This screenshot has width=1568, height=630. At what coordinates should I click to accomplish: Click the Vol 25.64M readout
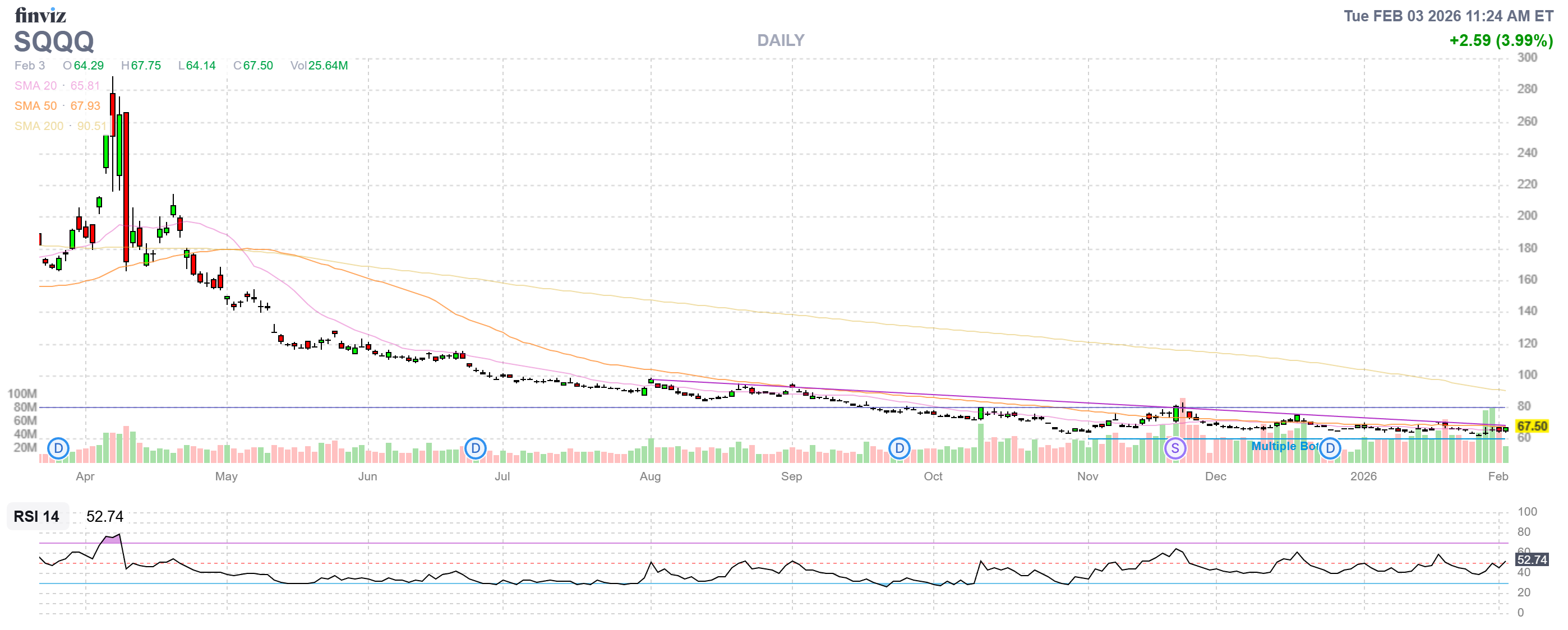[x=319, y=66]
